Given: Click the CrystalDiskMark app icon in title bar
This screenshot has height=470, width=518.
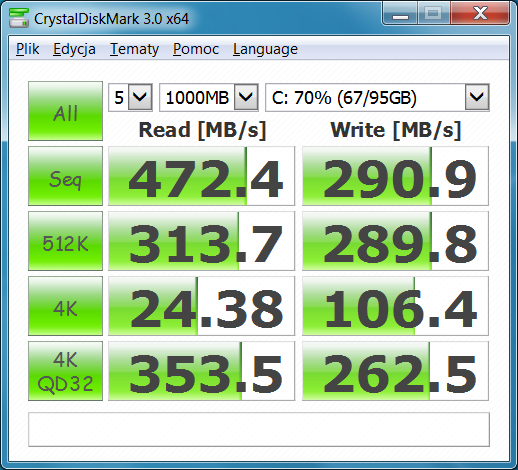Looking at the screenshot, I should pos(19,18).
